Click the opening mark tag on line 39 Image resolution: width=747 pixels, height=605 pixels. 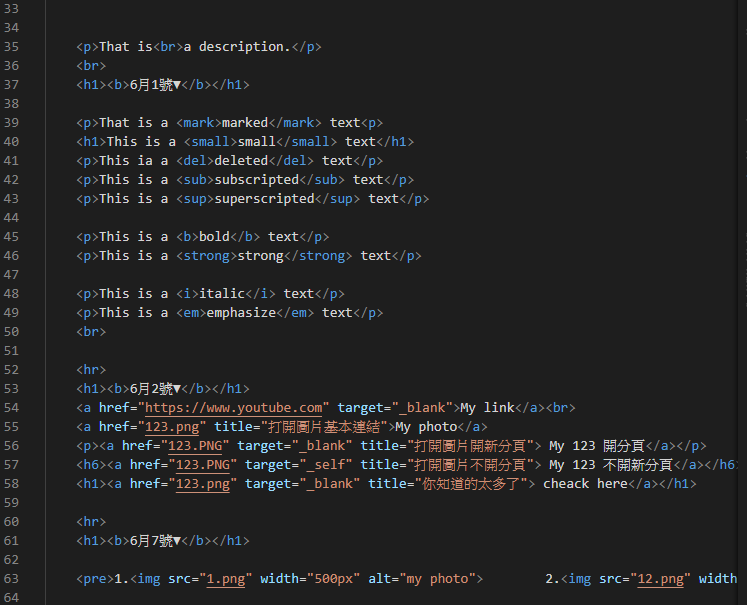[199, 123]
